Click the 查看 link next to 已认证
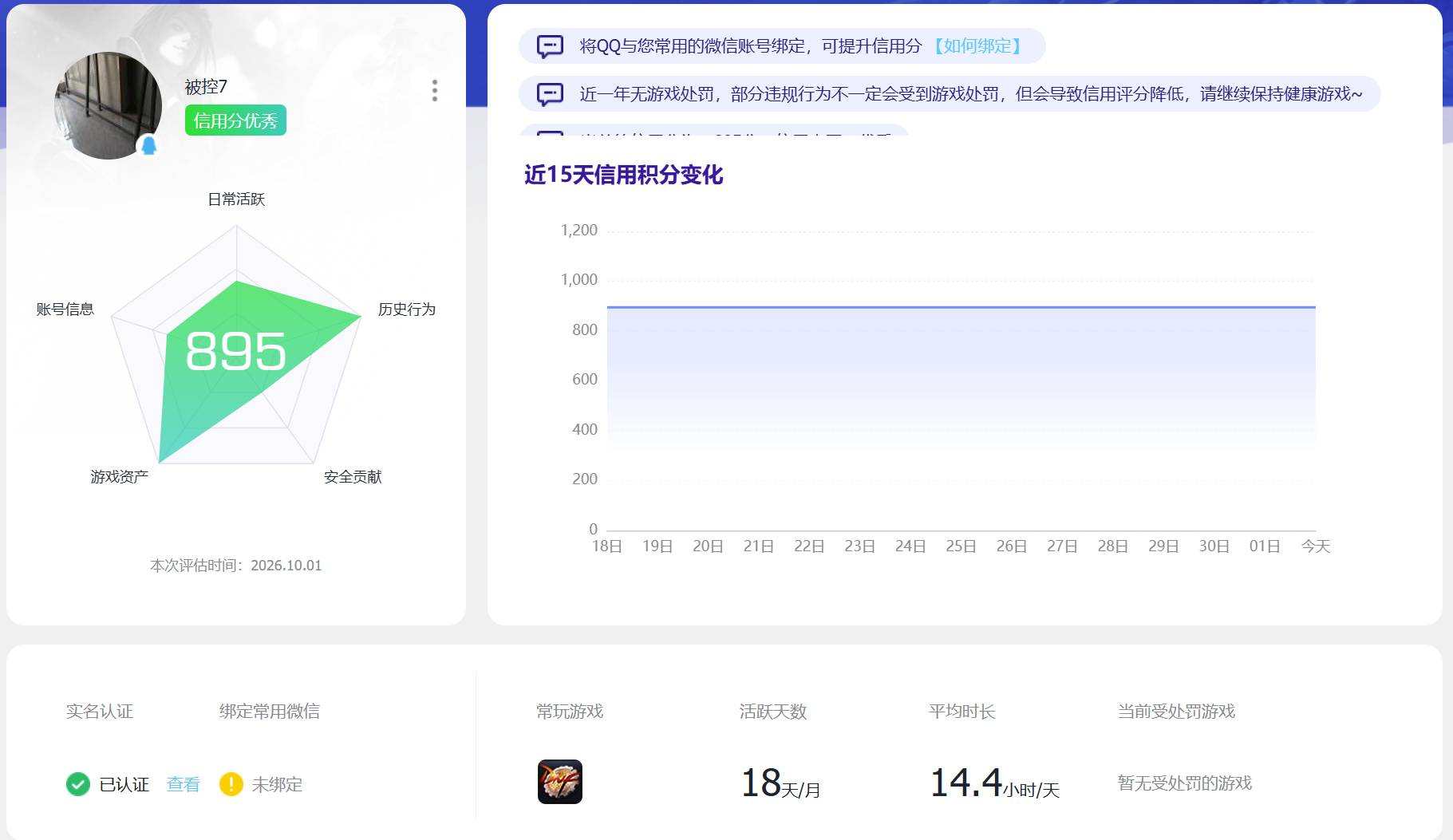This screenshot has height=840, width=1453. pyautogui.click(x=184, y=784)
